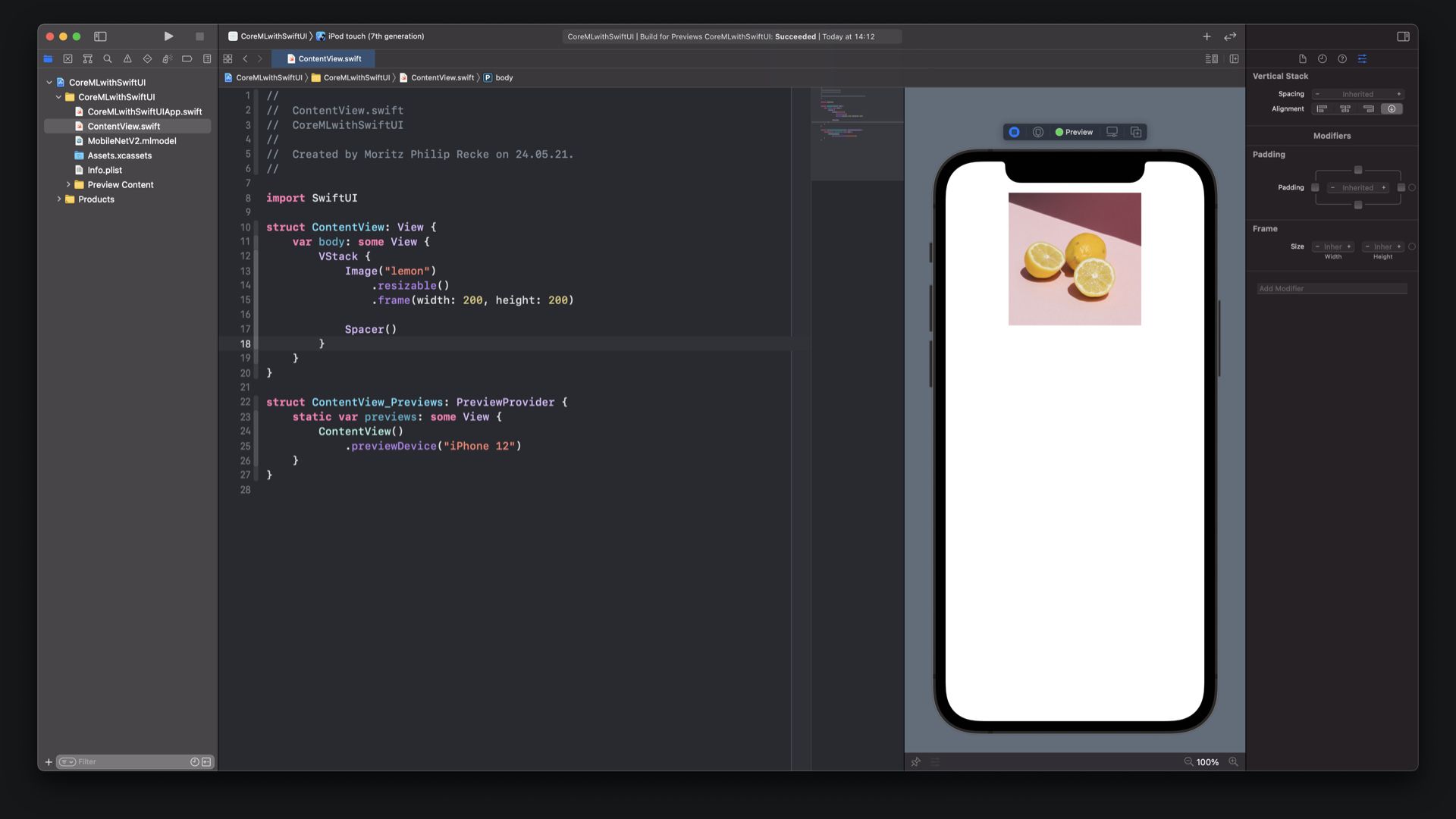Toggle the top padding checkbox
1456x819 pixels.
1357,170
